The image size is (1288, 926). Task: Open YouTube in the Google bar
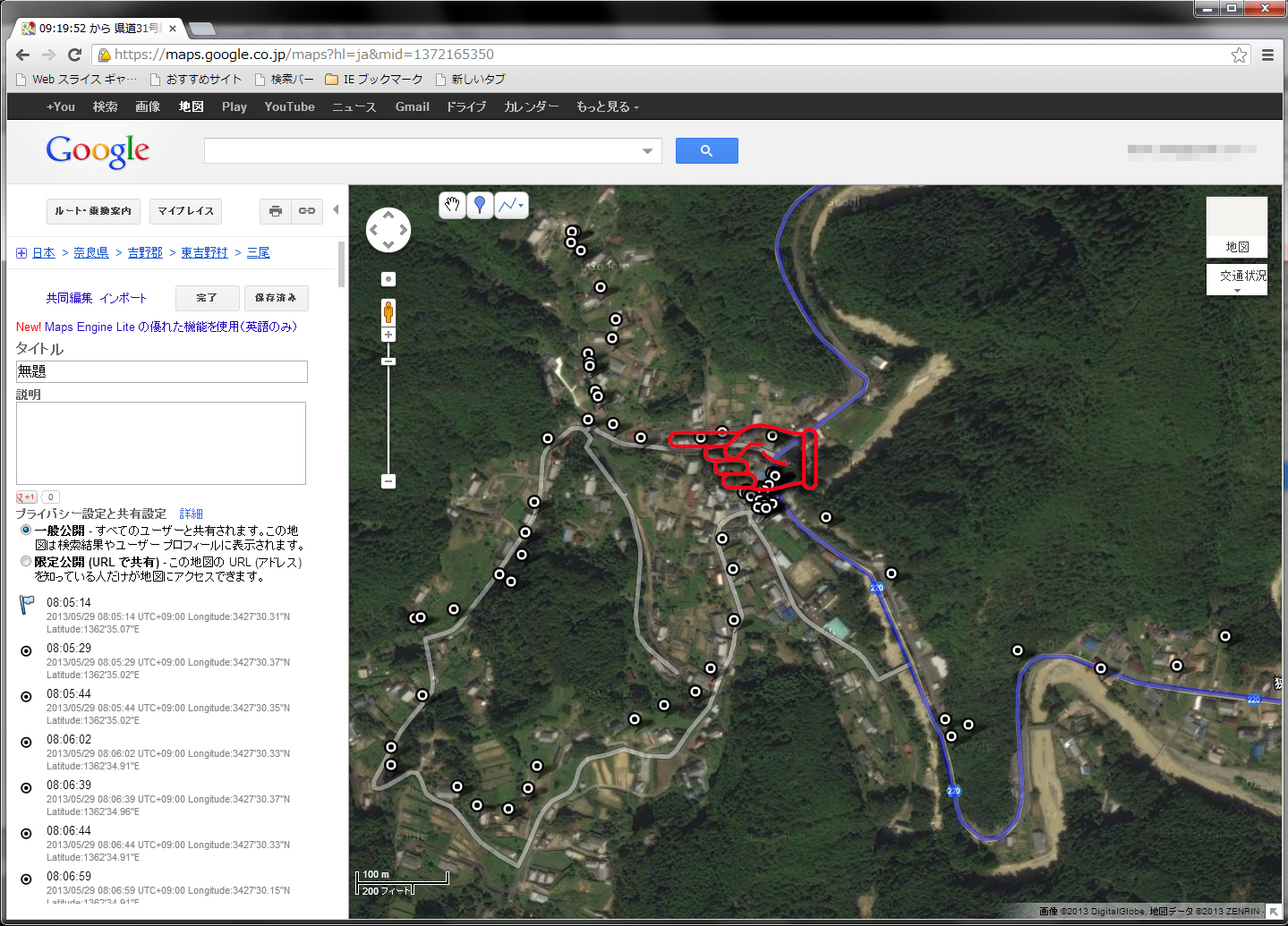click(289, 106)
